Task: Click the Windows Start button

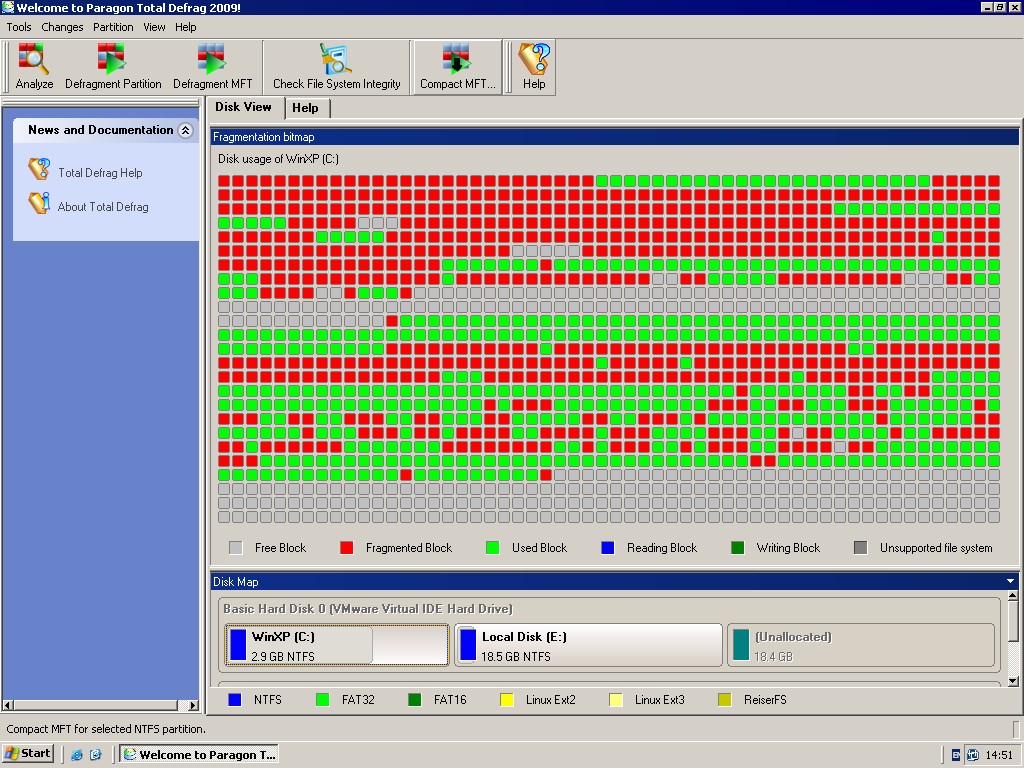Action: coord(27,754)
